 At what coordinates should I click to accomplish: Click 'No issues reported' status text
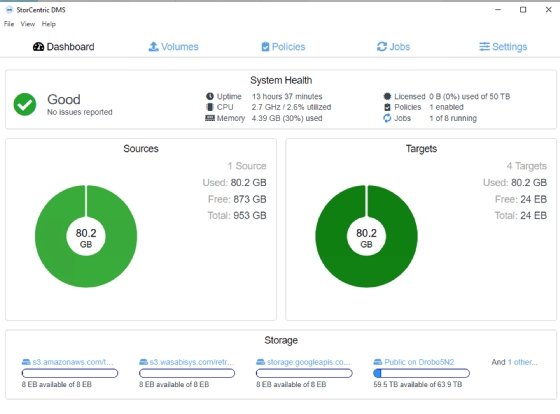[x=80, y=112]
